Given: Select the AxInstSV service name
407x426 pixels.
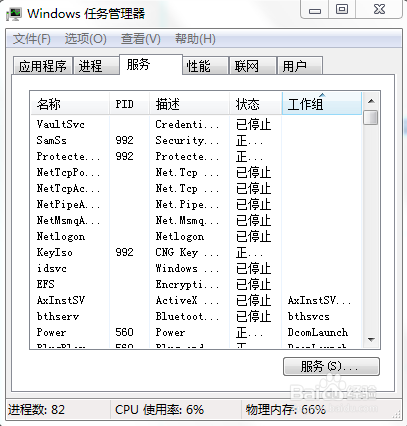Looking at the screenshot, I should [x=61, y=300].
